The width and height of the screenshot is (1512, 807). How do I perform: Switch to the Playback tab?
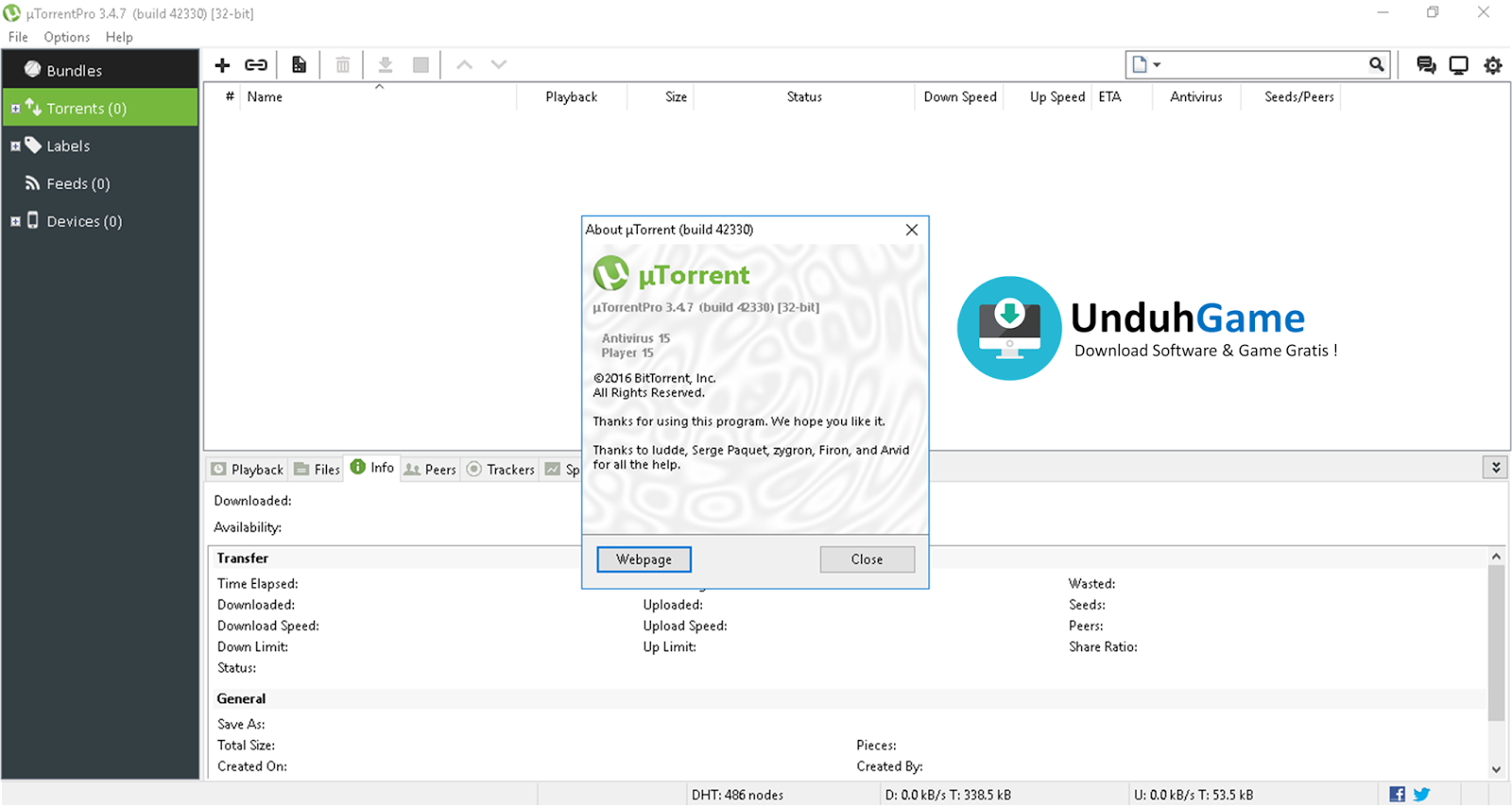pos(248,470)
